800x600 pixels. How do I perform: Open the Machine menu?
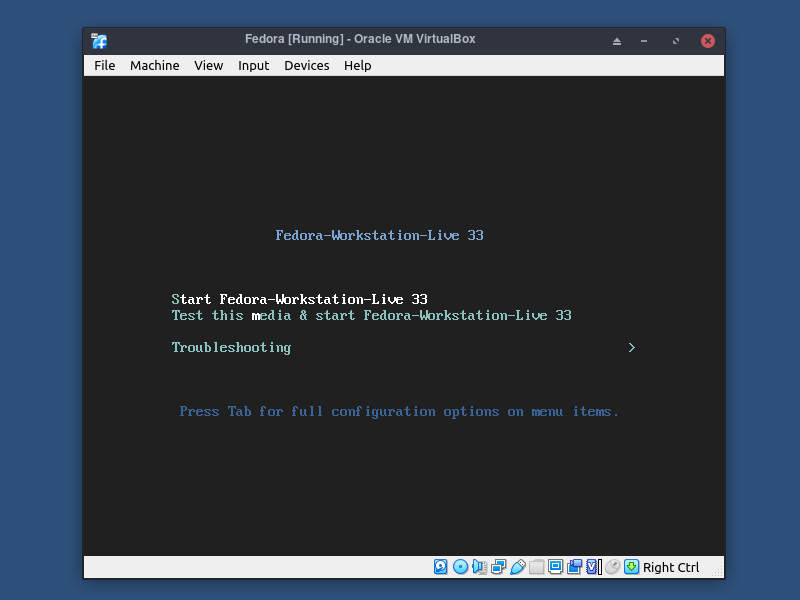click(154, 65)
